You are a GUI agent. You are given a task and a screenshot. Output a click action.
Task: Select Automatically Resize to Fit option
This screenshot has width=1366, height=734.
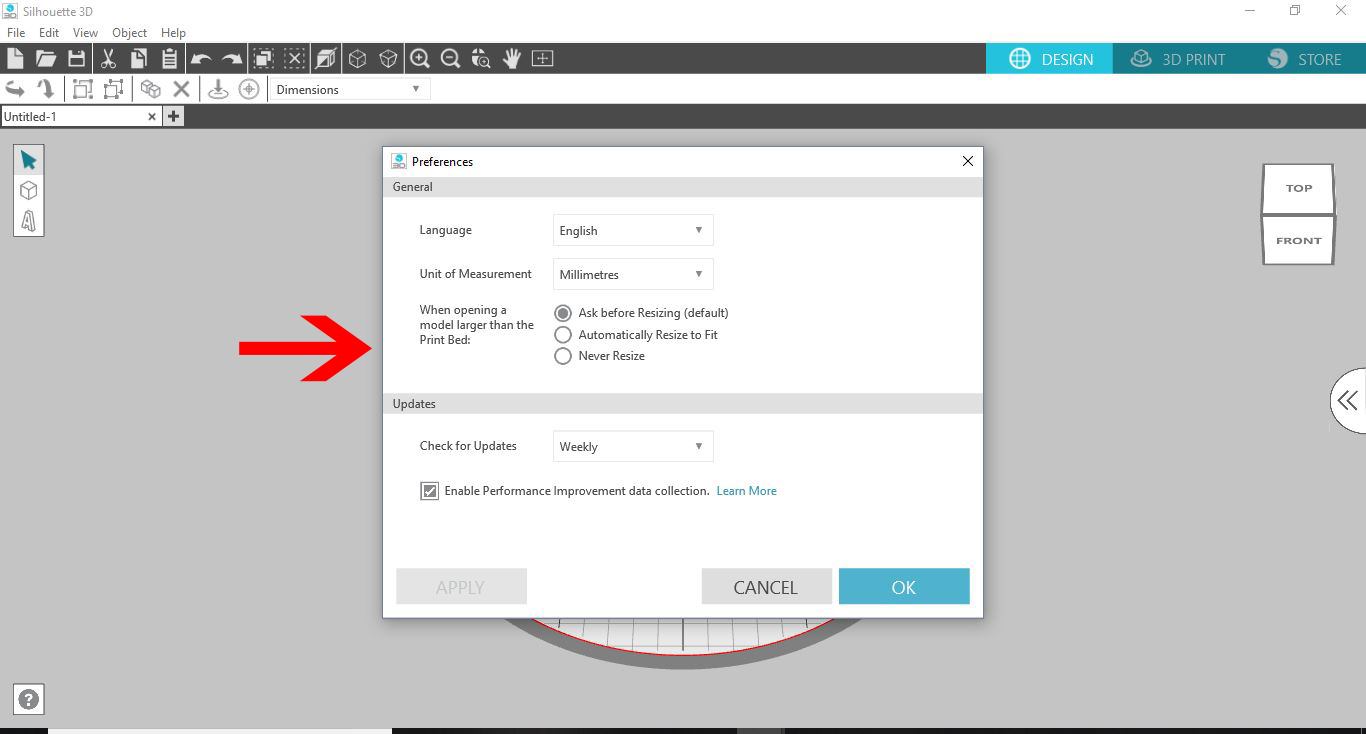pos(563,335)
